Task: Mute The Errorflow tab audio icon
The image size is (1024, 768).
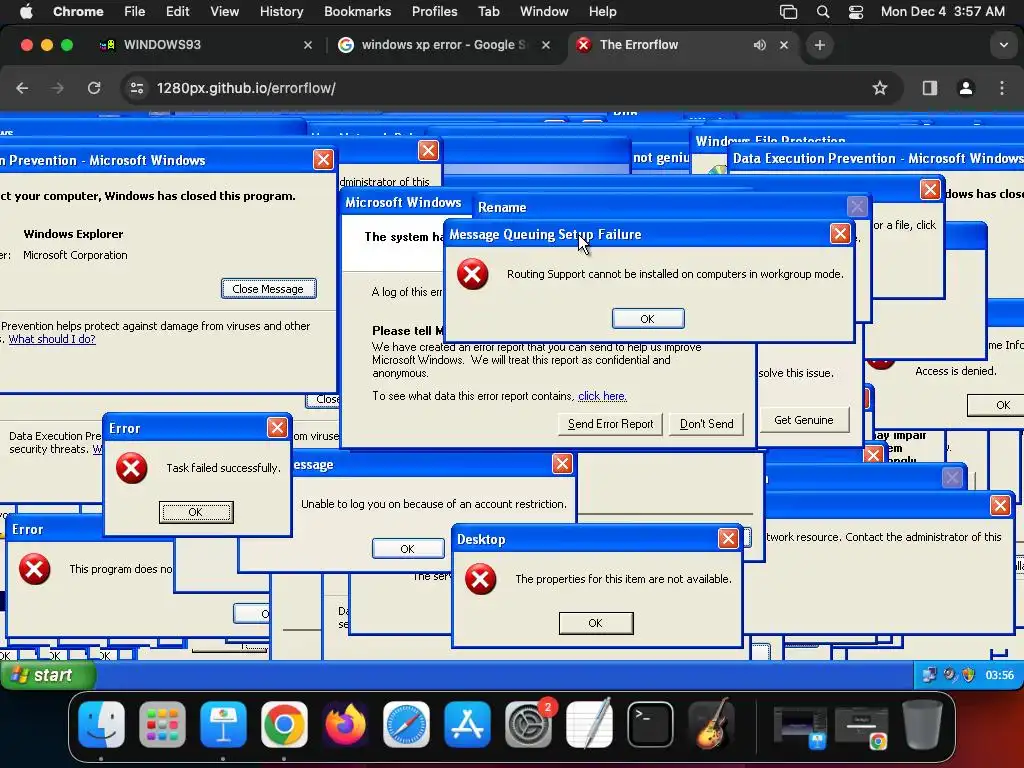Action: point(760,45)
